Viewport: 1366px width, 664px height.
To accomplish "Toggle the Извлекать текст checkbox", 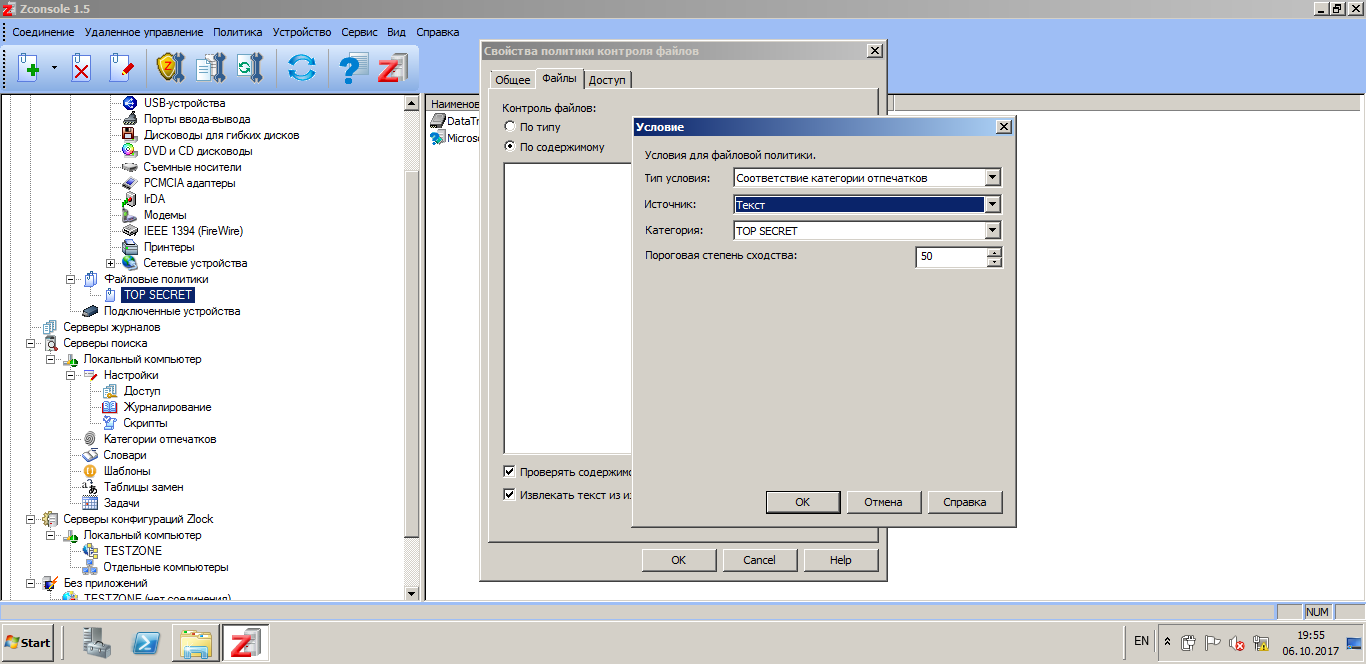I will (x=510, y=494).
